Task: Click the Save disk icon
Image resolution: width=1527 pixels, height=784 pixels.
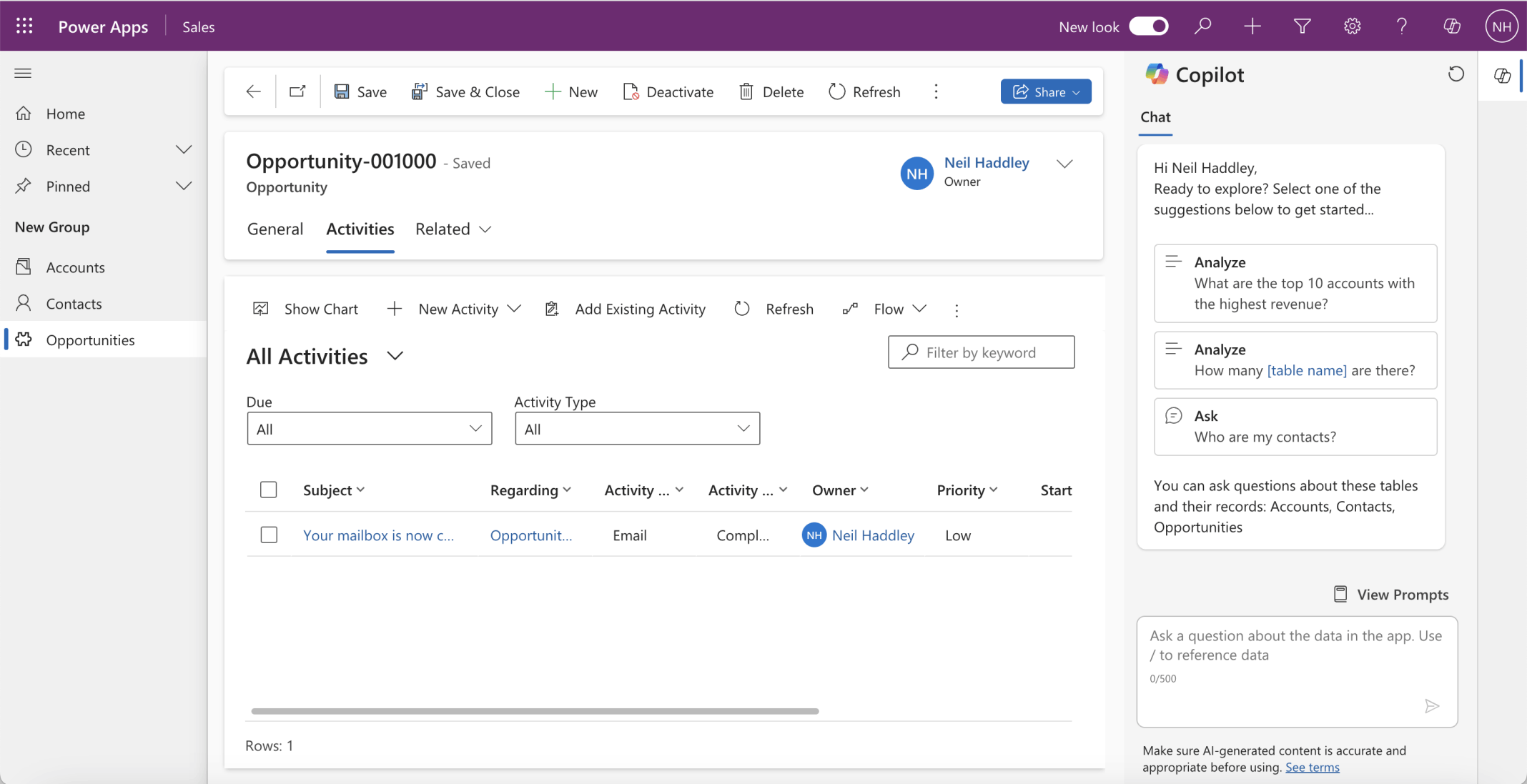Action: (342, 91)
